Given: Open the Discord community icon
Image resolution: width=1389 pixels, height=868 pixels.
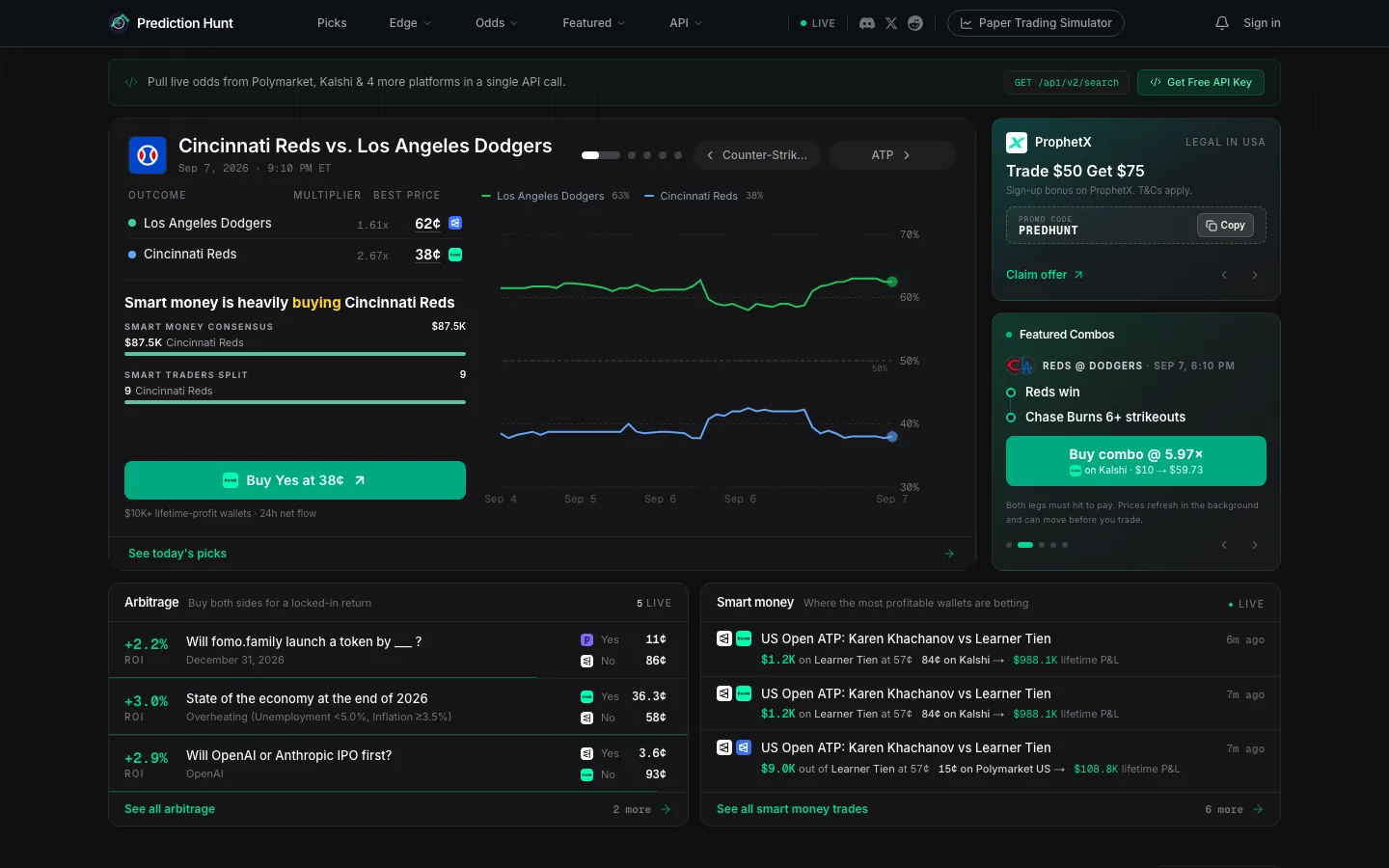Looking at the screenshot, I should click(x=867, y=23).
